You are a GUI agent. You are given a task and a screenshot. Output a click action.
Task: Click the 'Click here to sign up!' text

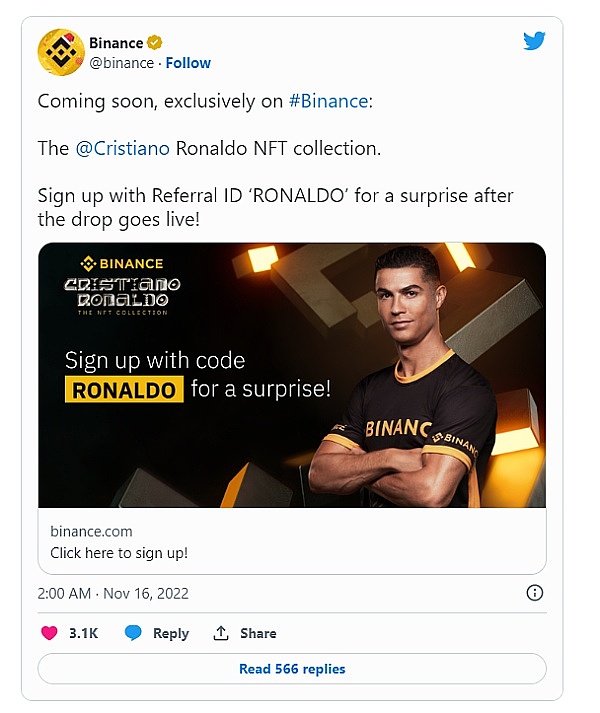[118, 552]
